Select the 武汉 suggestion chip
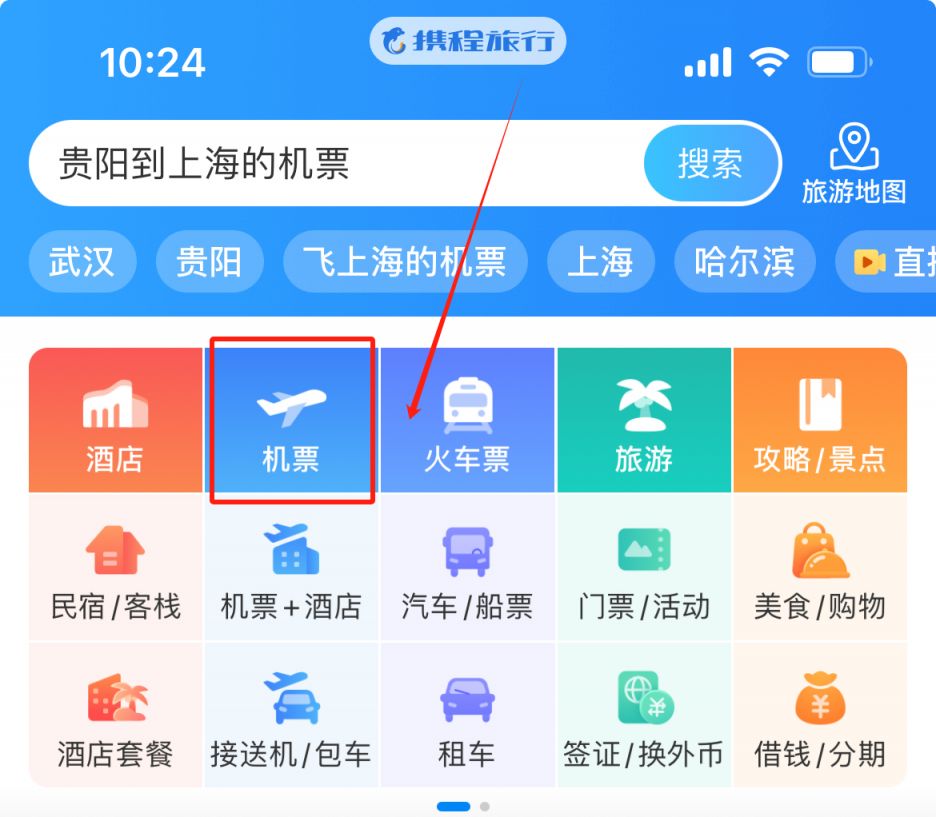Screen dimensions: 936x817 click(x=82, y=261)
